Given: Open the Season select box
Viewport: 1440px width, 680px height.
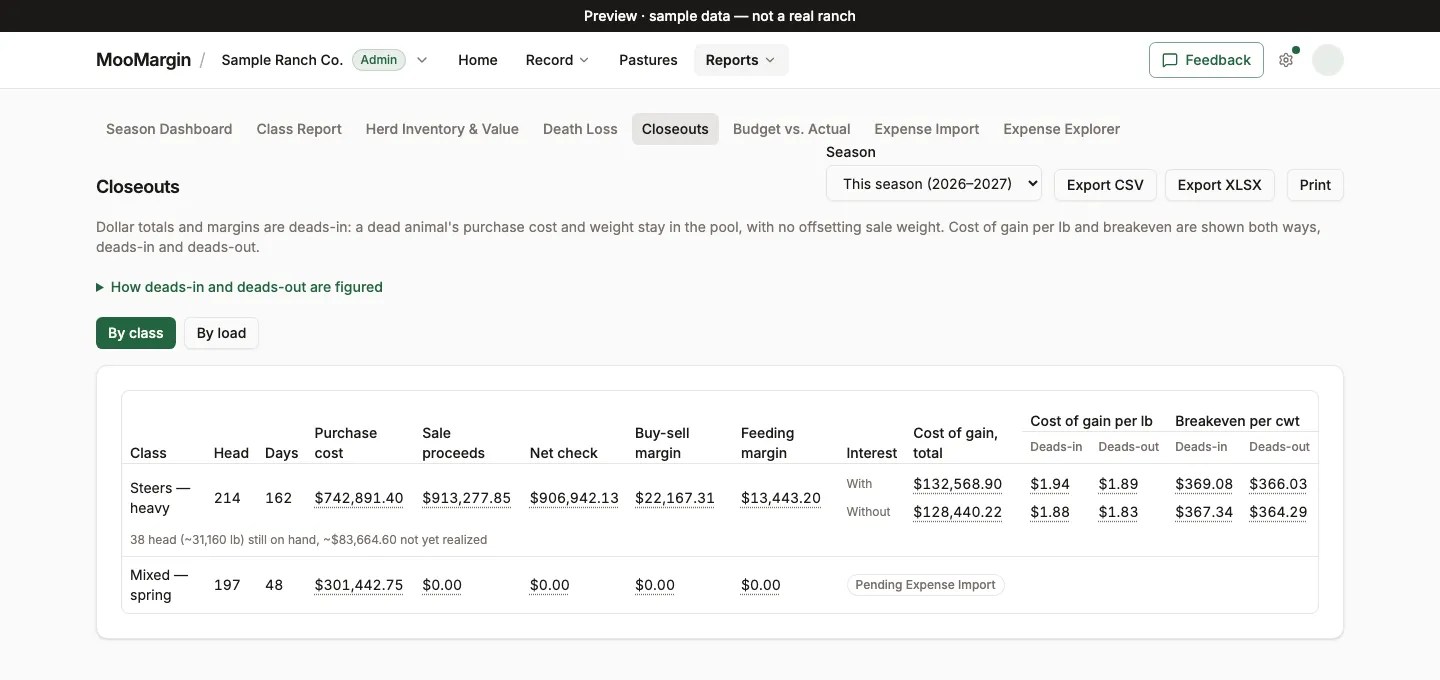Looking at the screenshot, I should 934,184.
